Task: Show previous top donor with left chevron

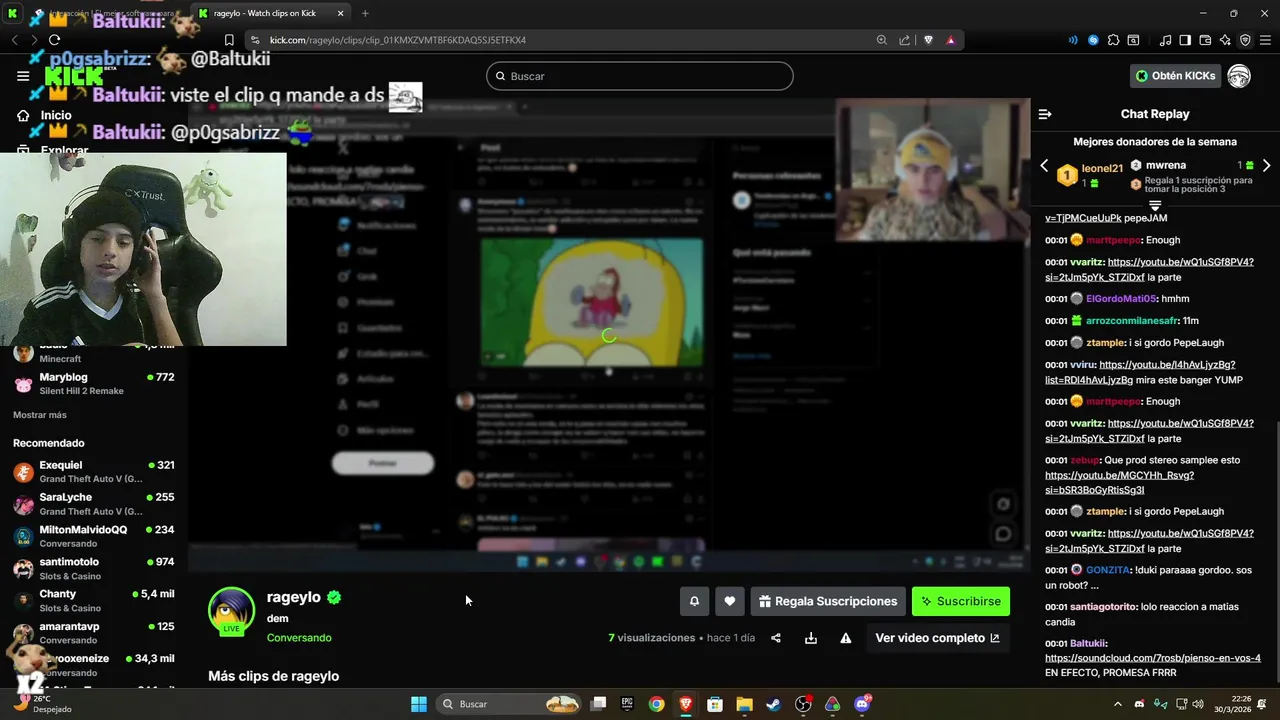Action: pos(1044,166)
